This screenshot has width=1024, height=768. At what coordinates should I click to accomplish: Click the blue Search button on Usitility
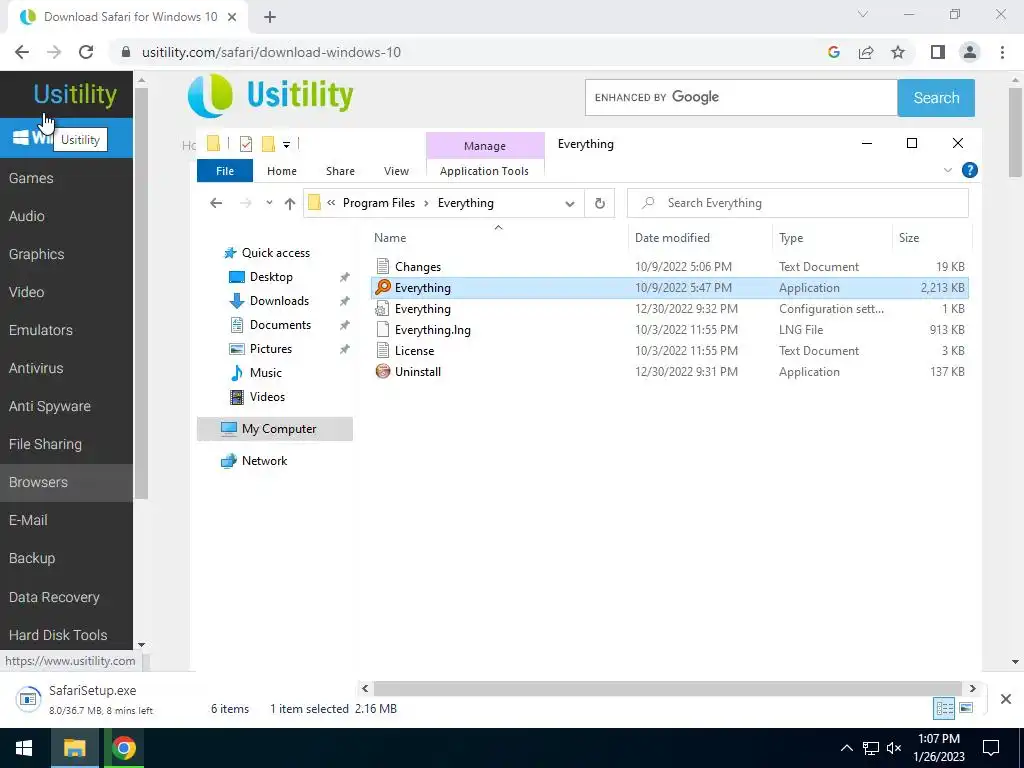click(936, 98)
